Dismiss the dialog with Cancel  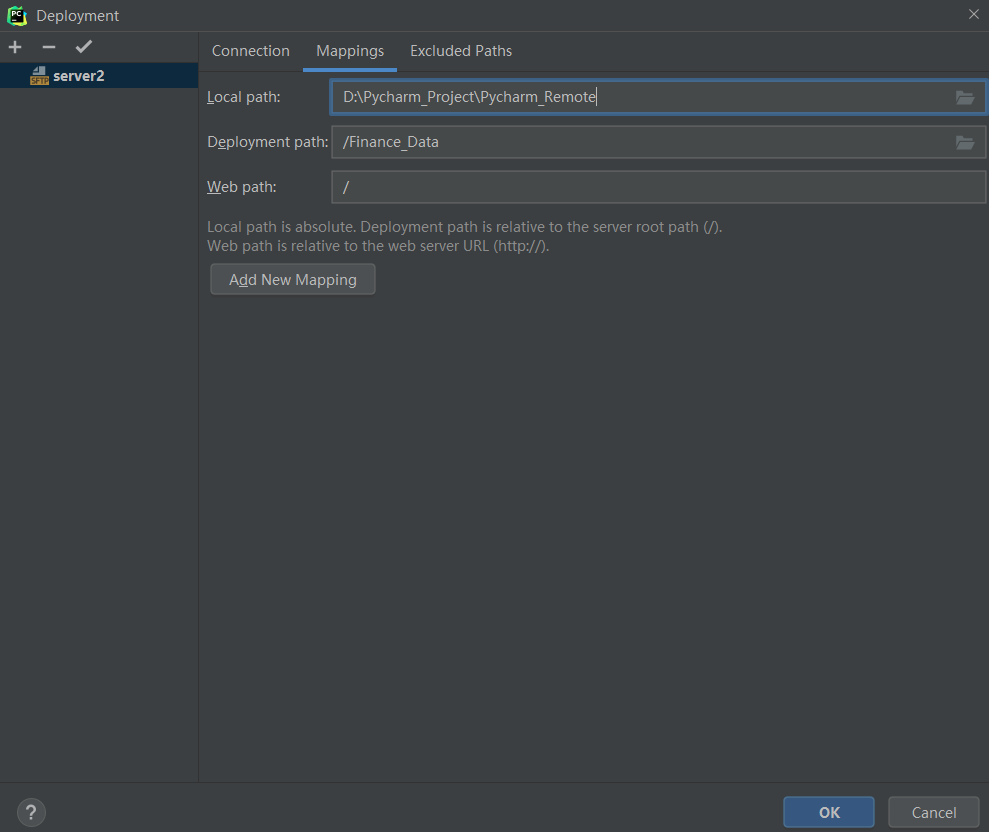[x=933, y=812]
